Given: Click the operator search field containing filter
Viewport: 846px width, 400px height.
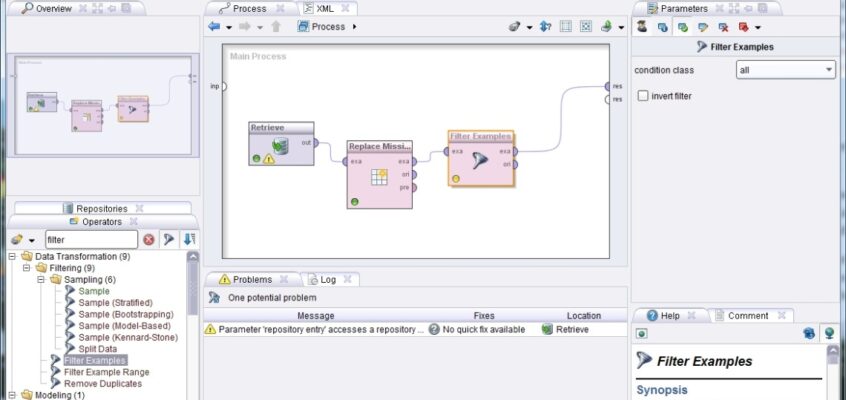Looking at the screenshot, I should (91, 240).
